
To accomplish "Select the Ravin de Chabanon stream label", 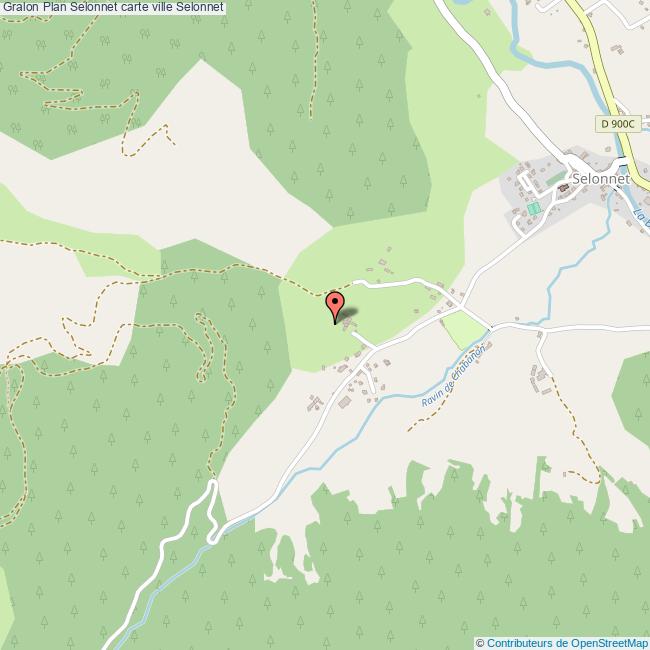I will 453,376.
